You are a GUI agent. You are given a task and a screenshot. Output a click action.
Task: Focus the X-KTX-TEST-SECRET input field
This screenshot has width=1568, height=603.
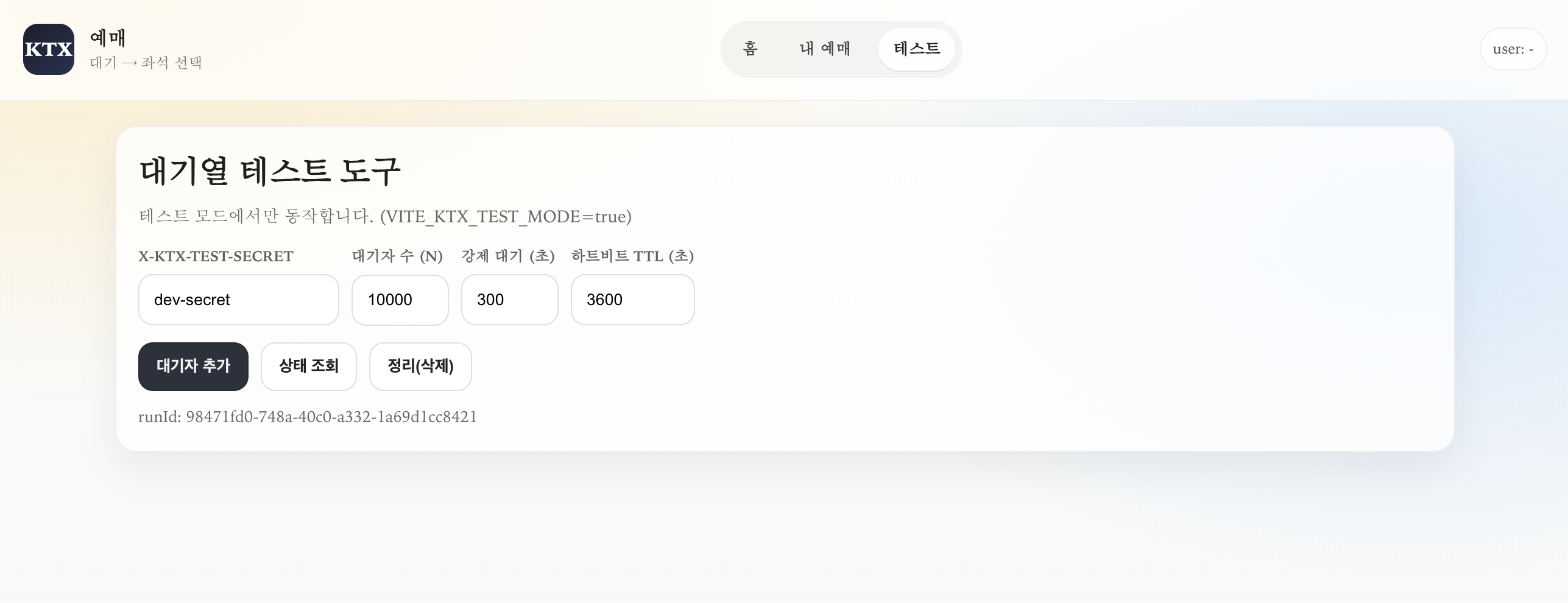click(238, 300)
